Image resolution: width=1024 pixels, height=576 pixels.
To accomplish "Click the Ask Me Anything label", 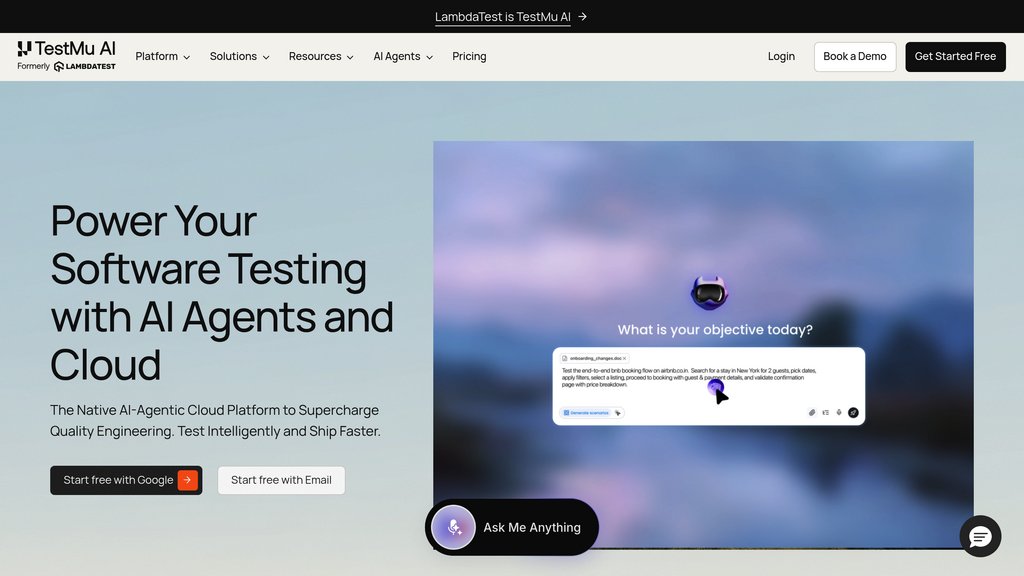I will 532,527.
